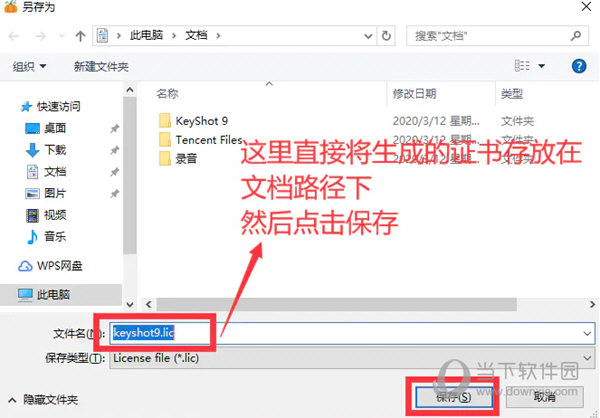Click the pin icon next to 下载

click(x=114, y=150)
